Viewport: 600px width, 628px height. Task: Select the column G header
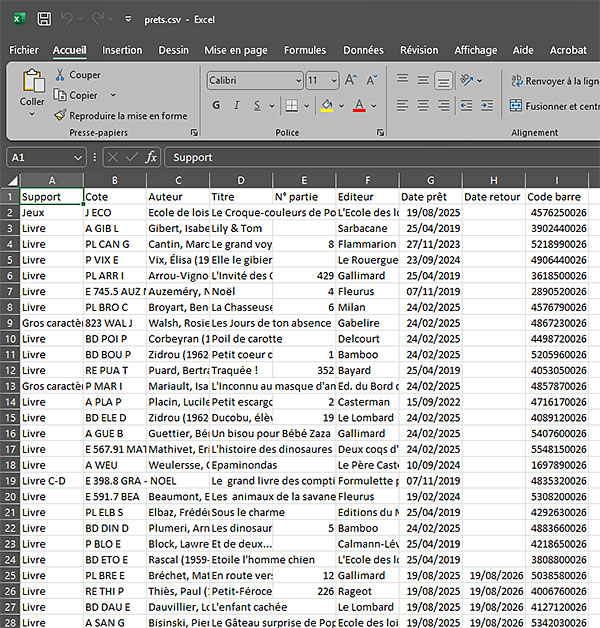point(430,180)
